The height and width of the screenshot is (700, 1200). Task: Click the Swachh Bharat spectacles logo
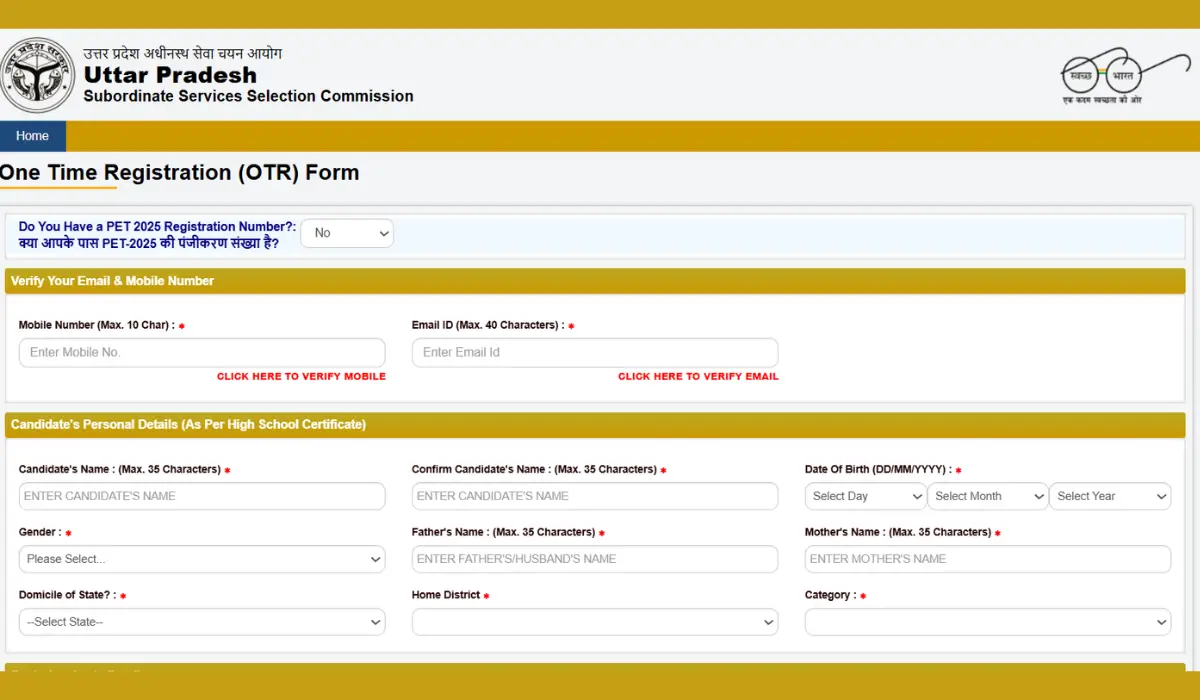(x=1124, y=76)
